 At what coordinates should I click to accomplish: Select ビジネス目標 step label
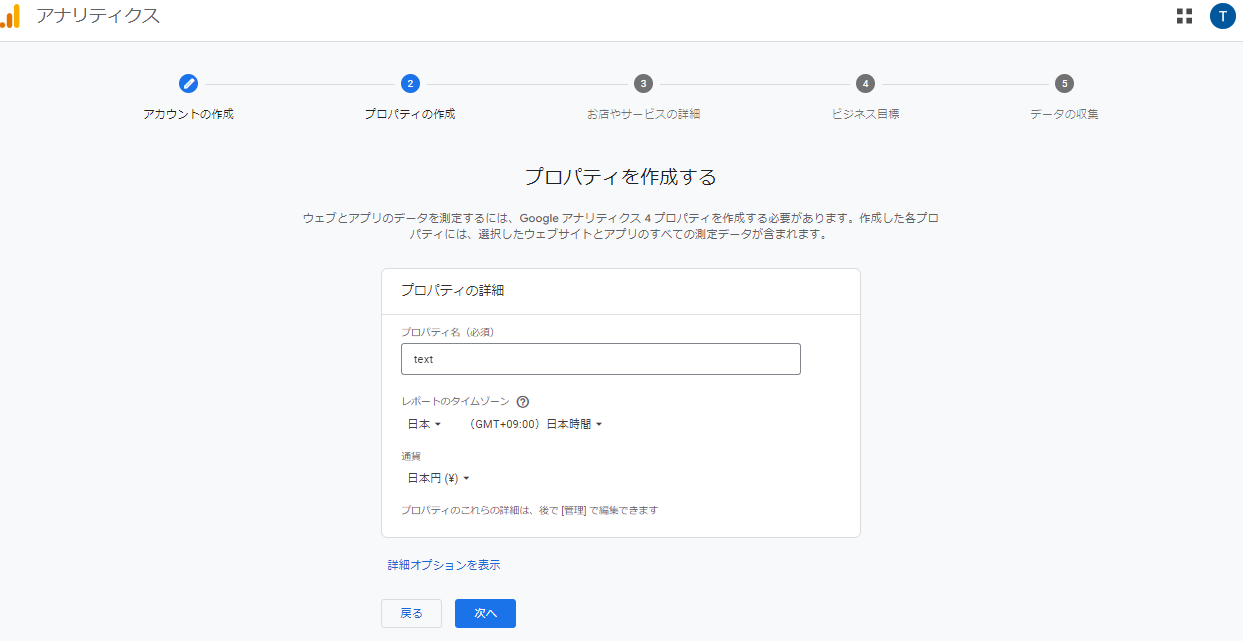tap(865, 114)
